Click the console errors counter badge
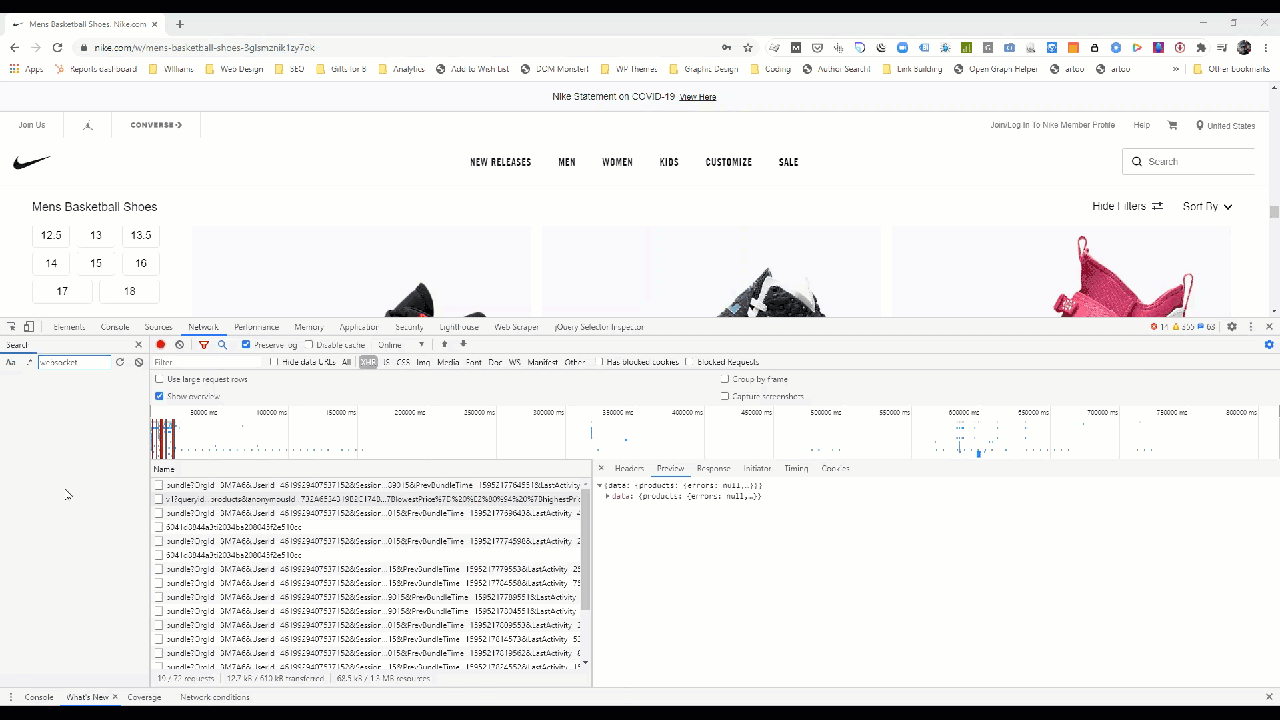Screen dimensions: 1280x720 1160,326
